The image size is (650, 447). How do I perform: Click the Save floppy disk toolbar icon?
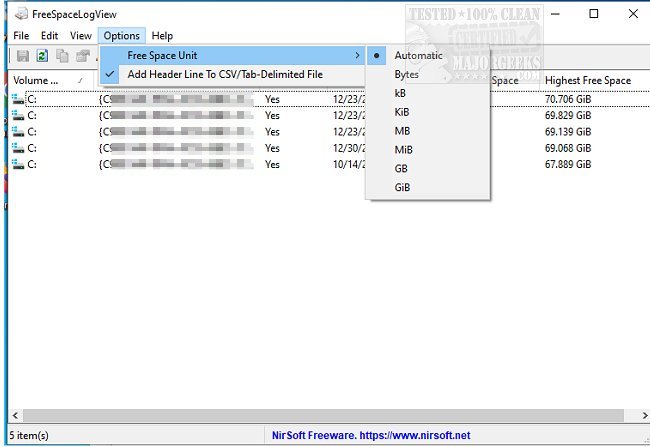(x=23, y=56)
